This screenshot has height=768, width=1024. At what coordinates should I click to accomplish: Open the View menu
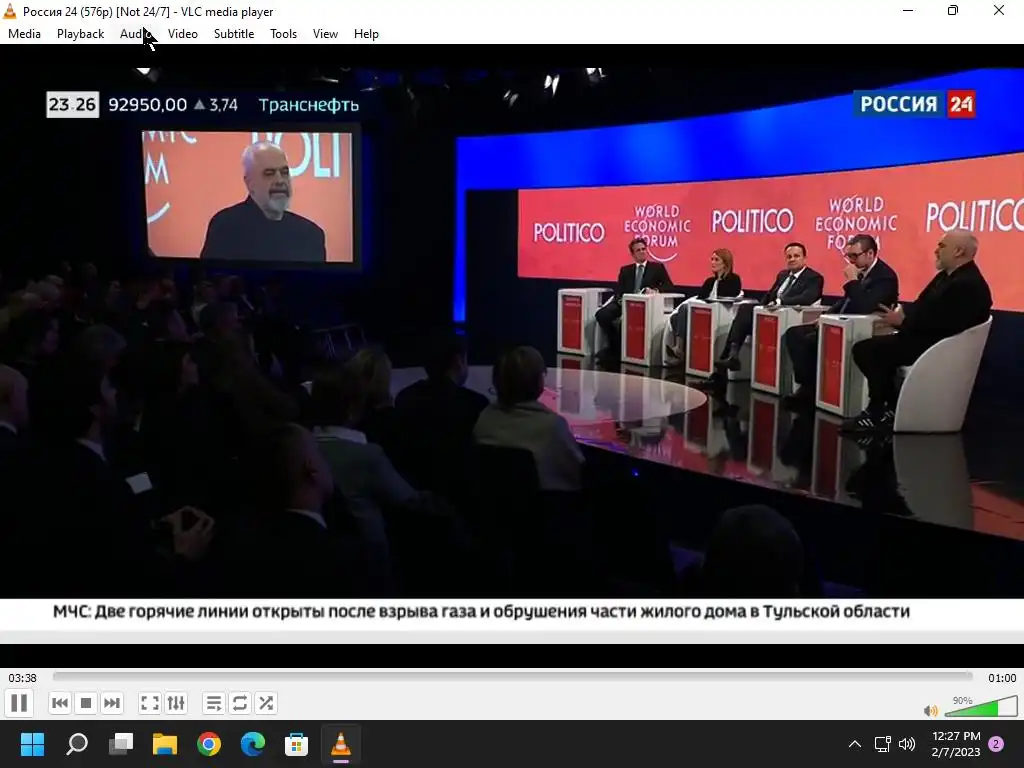(325, 34)
